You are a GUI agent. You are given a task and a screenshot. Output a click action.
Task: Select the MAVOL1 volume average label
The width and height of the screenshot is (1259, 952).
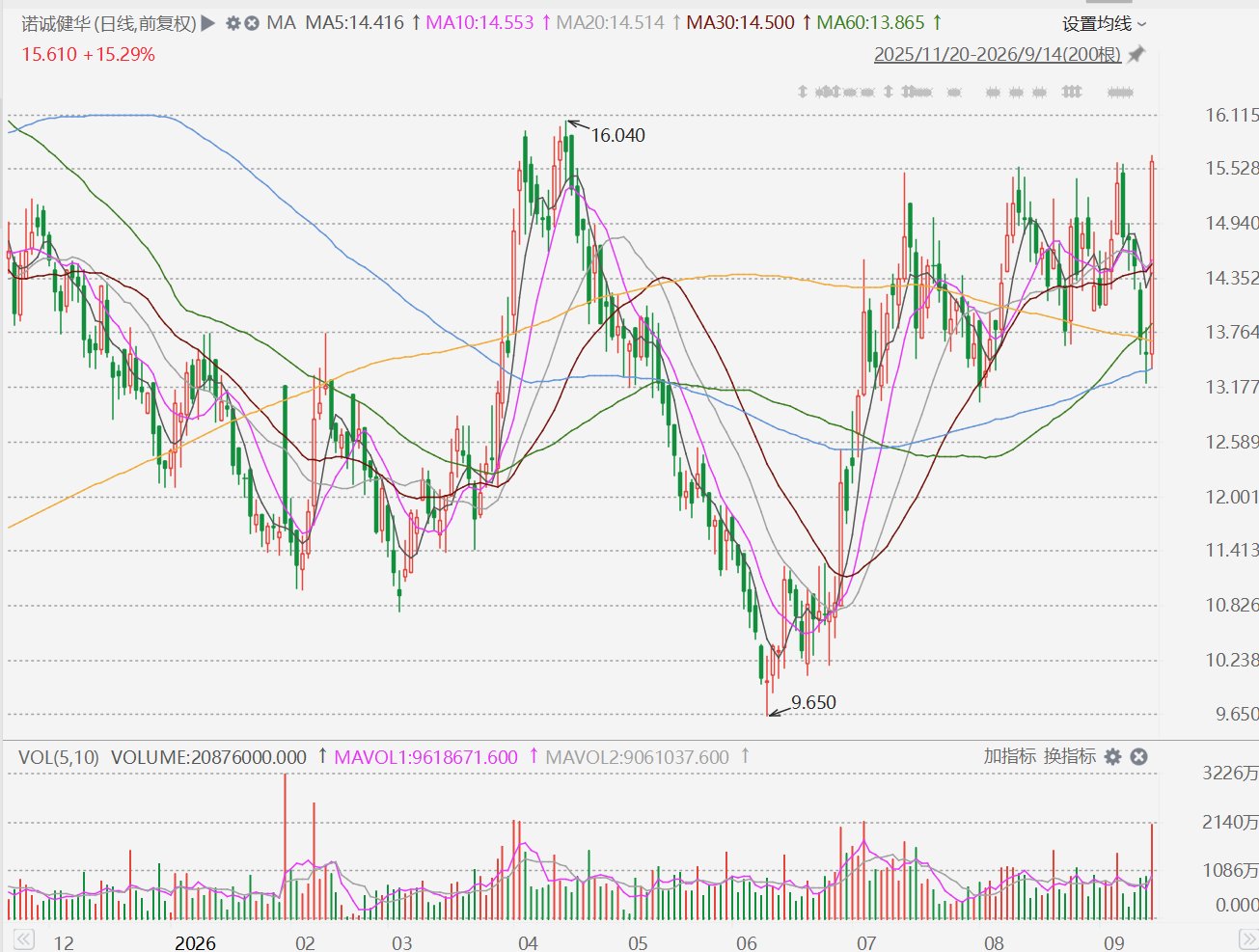[x=425, y=757]
